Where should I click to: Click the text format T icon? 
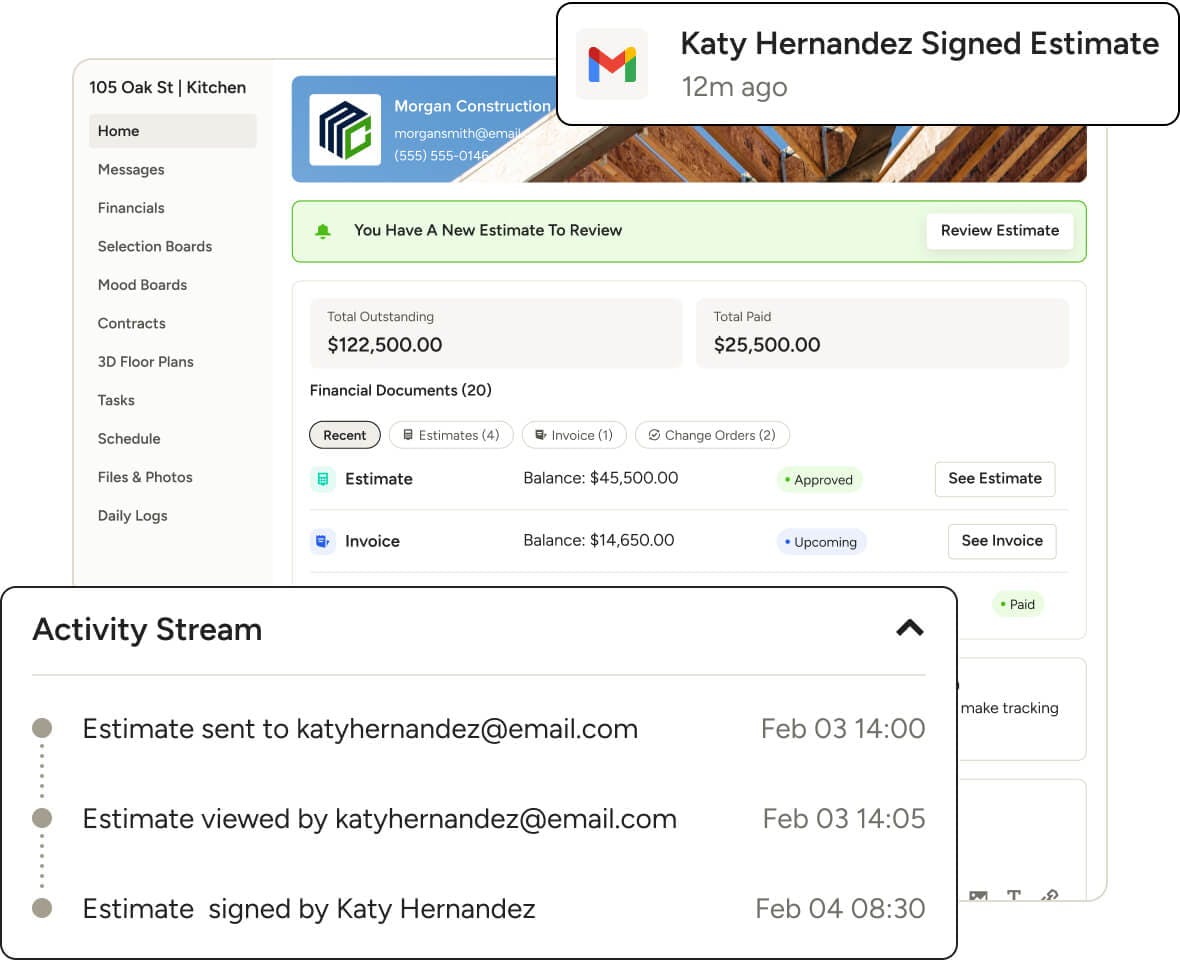tap(1013, 896)
